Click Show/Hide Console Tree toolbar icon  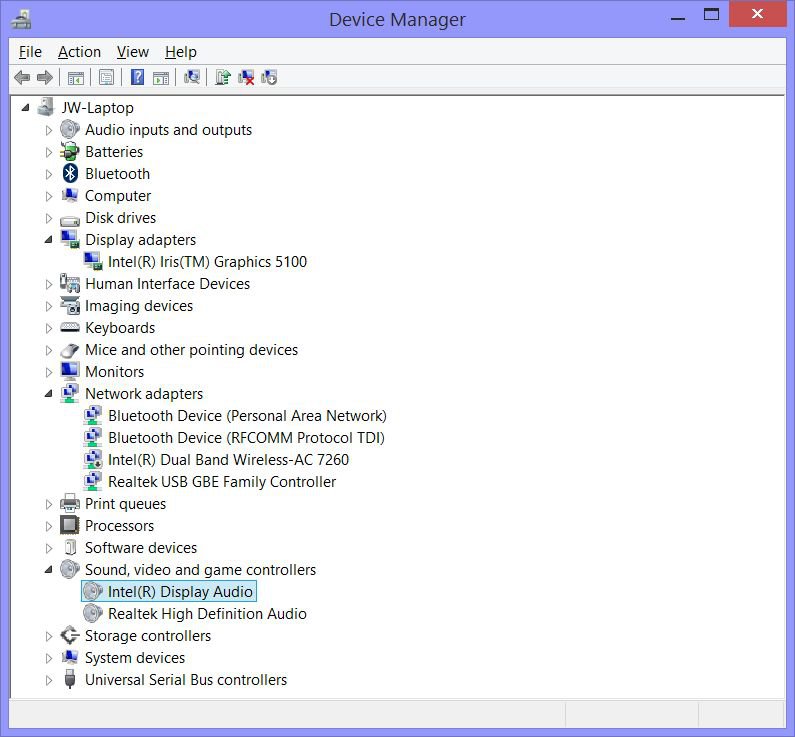pyautogui.click(x=75, y=77)
